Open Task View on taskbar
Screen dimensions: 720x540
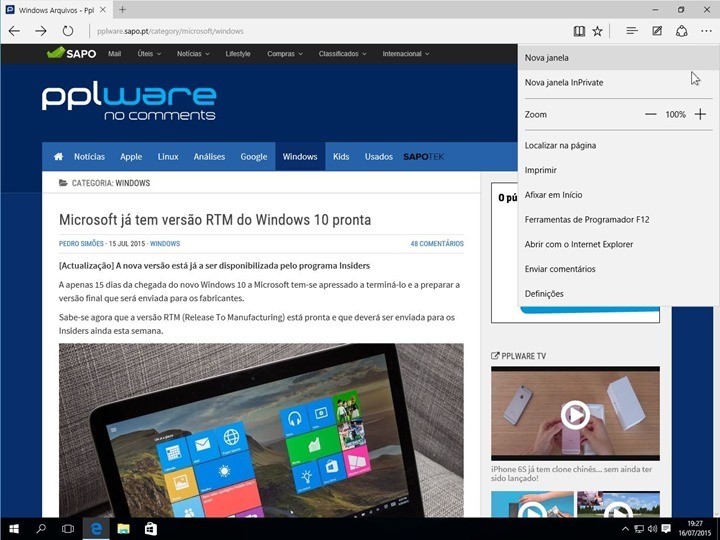(68, 529)
